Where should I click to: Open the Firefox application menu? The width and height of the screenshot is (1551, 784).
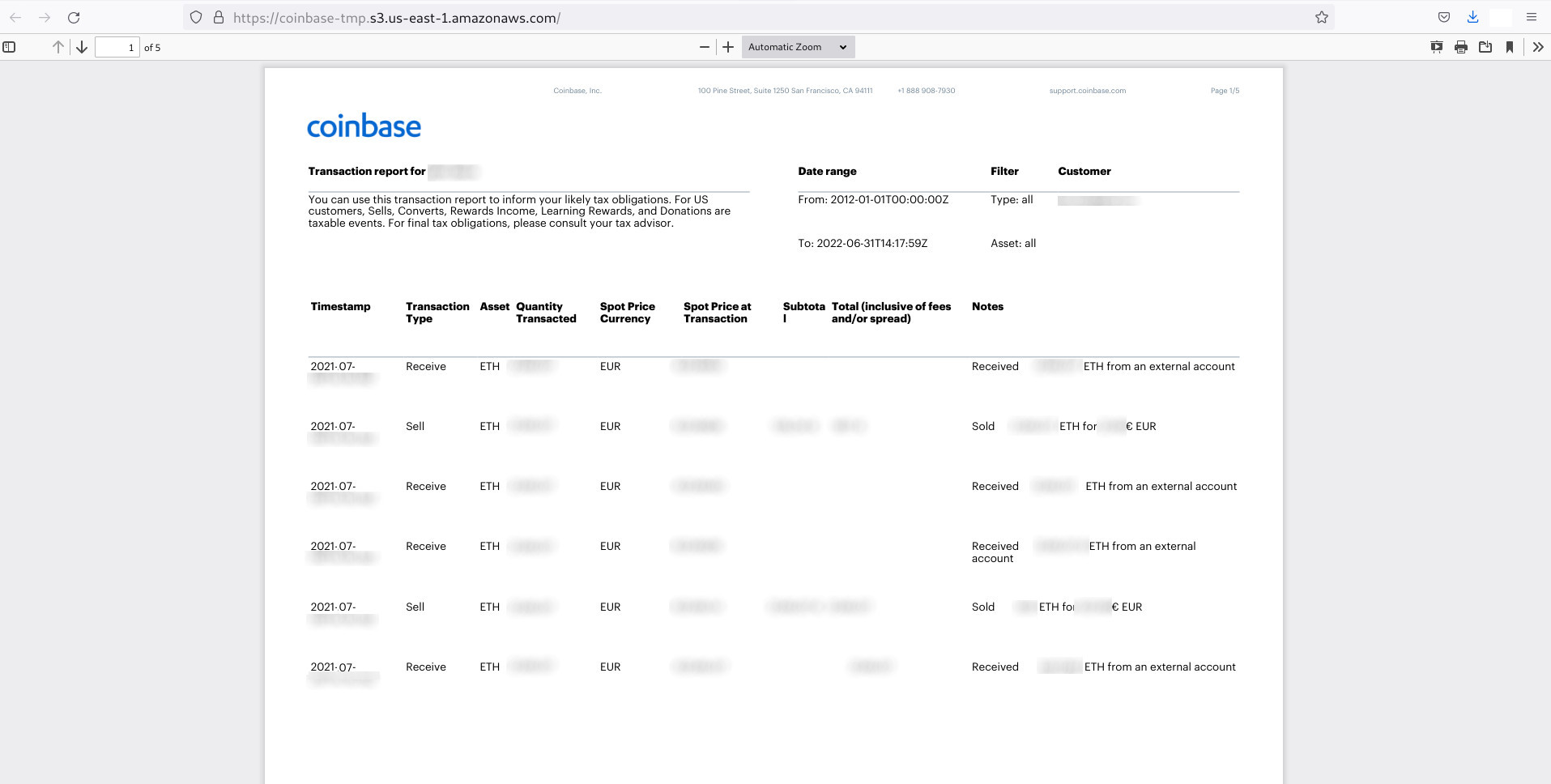[1532, 17]
